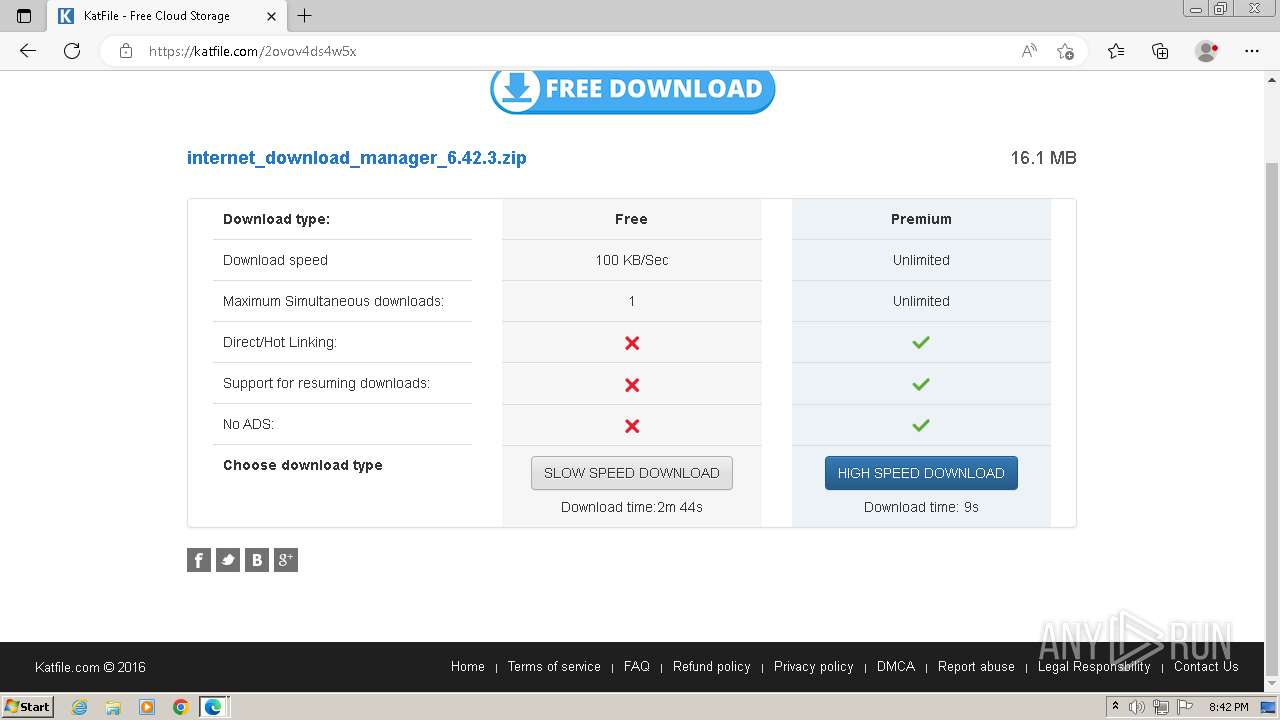The width and height of the screenshot is (1280, 720).
Task: Select Microsoft Edge taskbar icon
Action: coord(214,707)
